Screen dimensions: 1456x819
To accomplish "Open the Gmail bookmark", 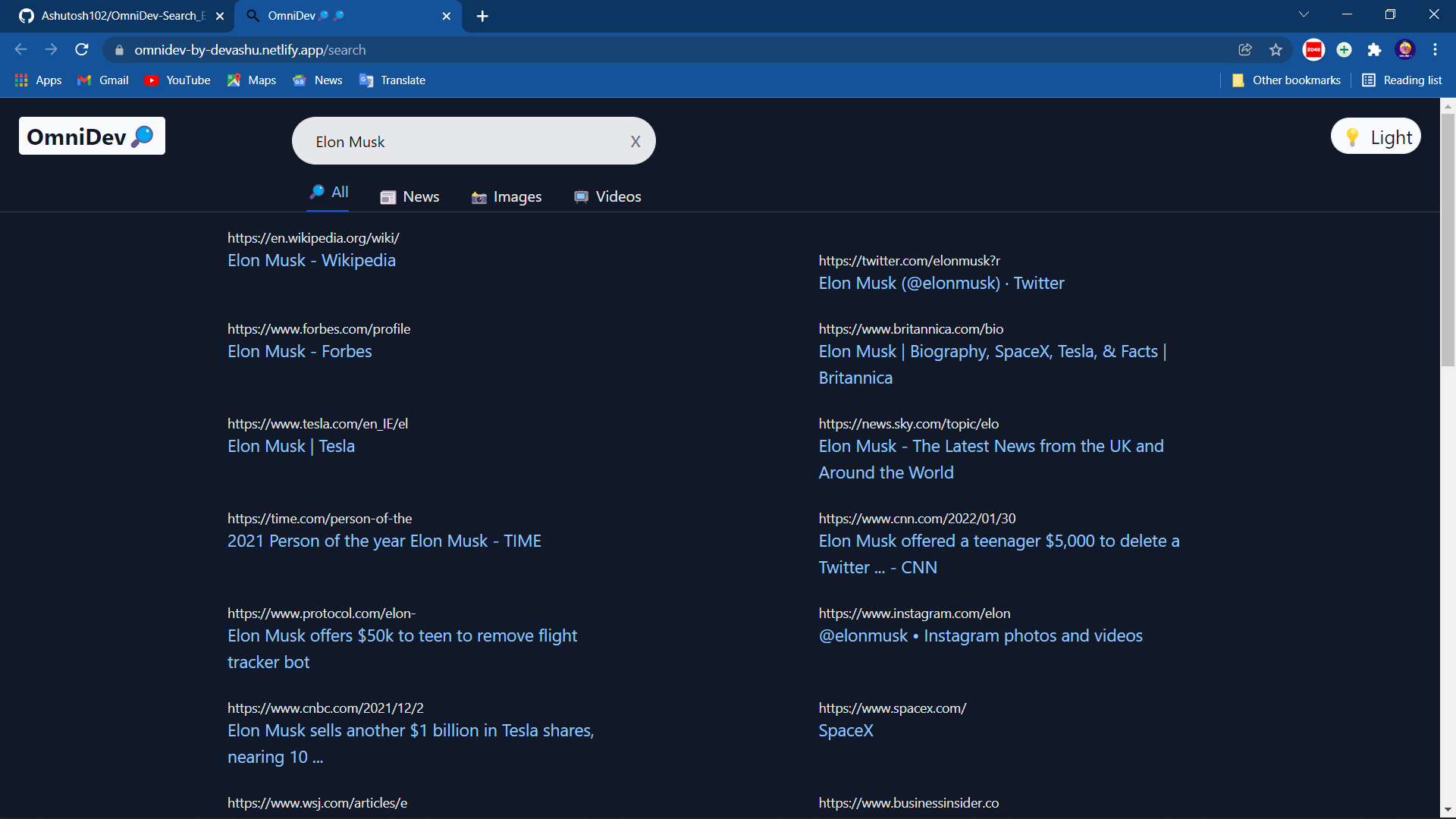I will [x=103, y=80].
